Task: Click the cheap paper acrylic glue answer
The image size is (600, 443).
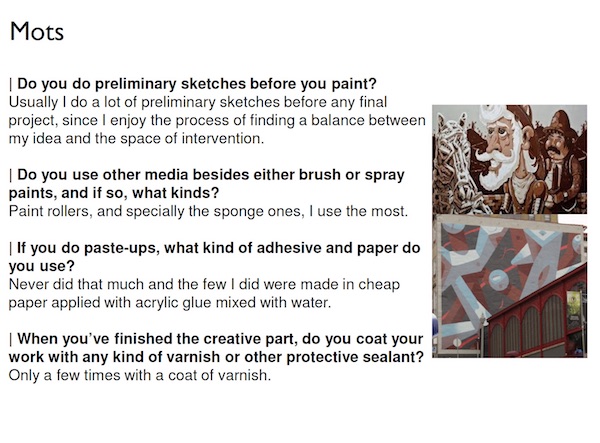Action: pos(204,293)
